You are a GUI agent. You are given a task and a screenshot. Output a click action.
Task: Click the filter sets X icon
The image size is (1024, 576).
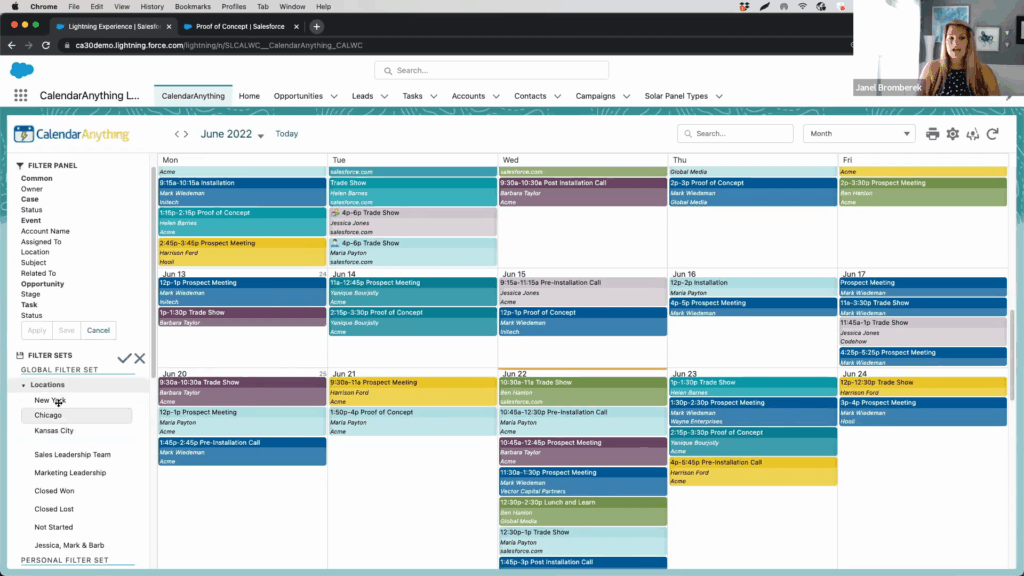(x=140, y=358)
